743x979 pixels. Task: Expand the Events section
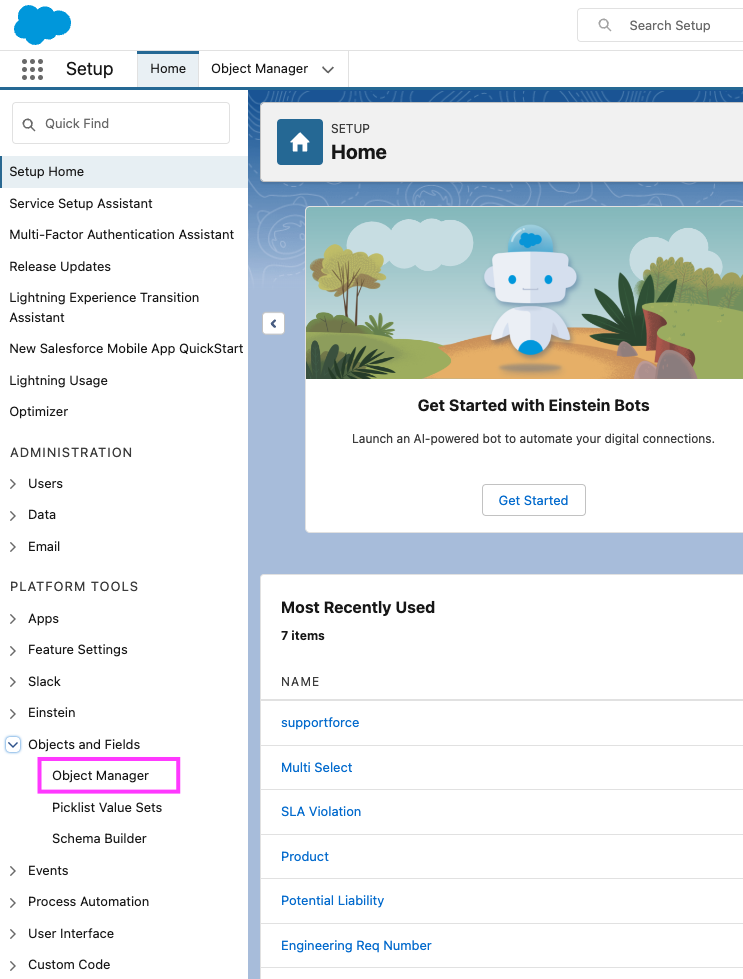click(x=13, y=871)
